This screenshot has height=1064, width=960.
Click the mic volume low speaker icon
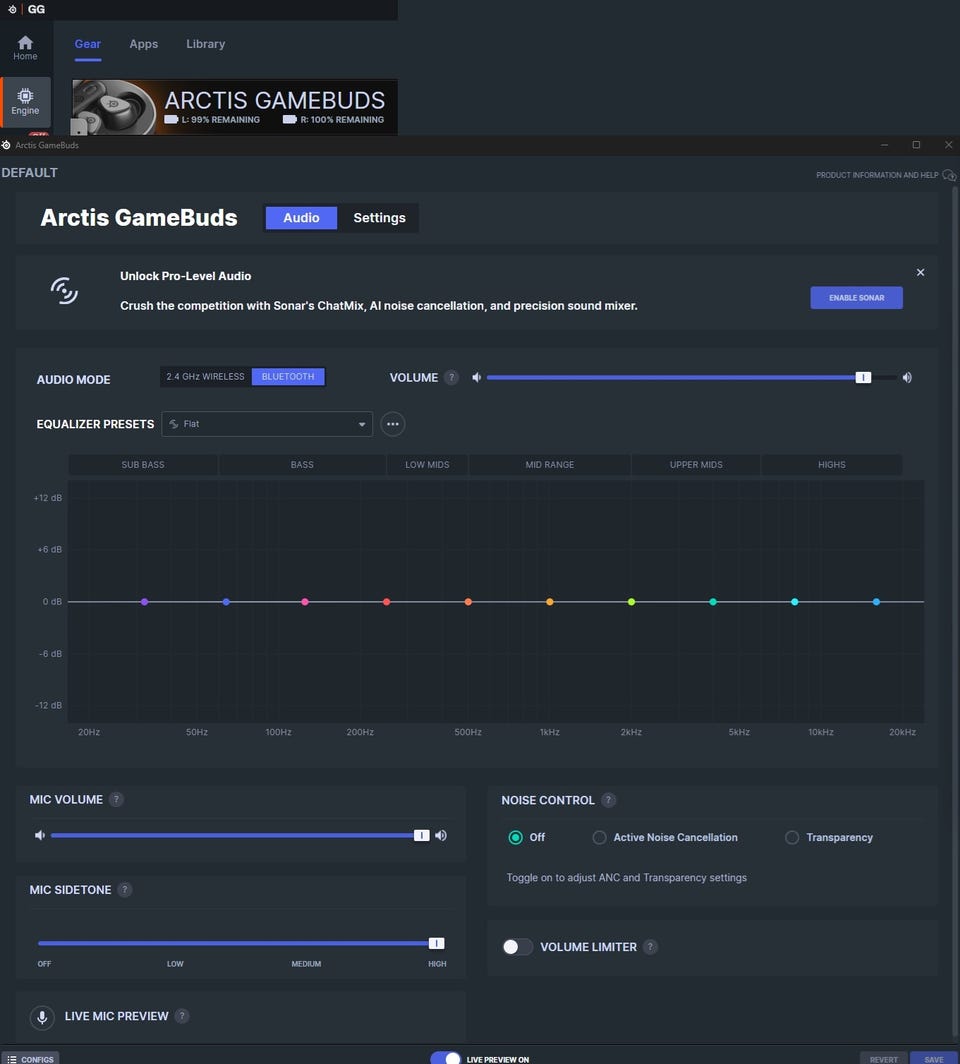click(40, 835)
